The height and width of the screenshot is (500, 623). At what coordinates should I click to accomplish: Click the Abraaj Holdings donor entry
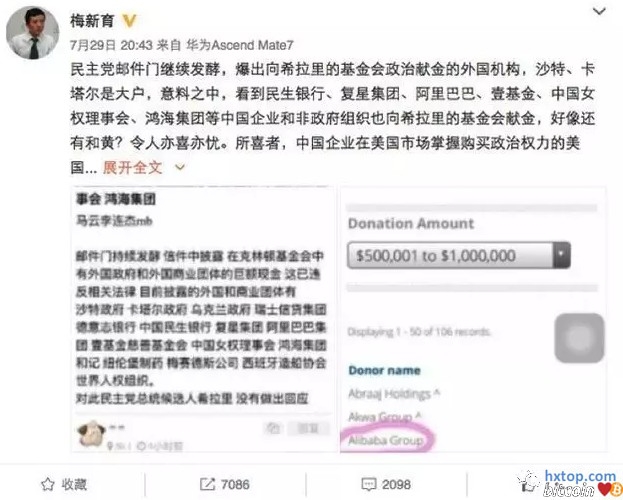point(394,394)
